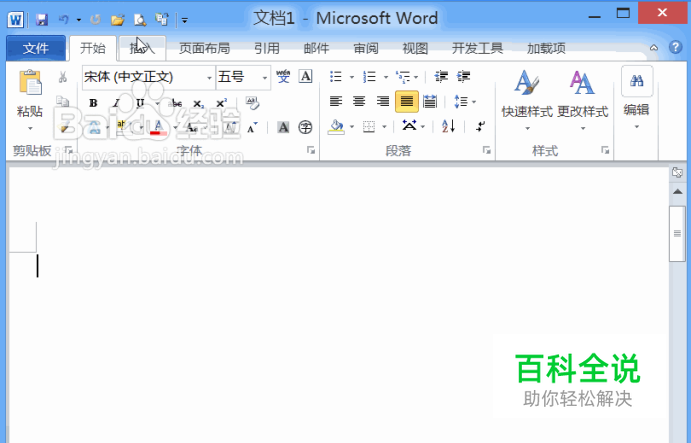This screenshot has height=443, width=691.
Task: Apply the red font color swatch
Action: coord(158,127)
